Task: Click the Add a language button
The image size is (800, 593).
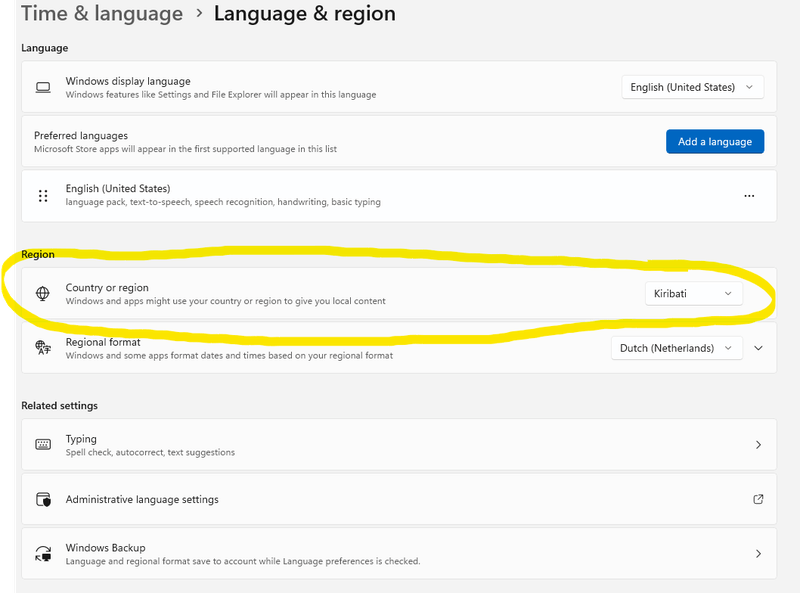Action: (714, 141)
